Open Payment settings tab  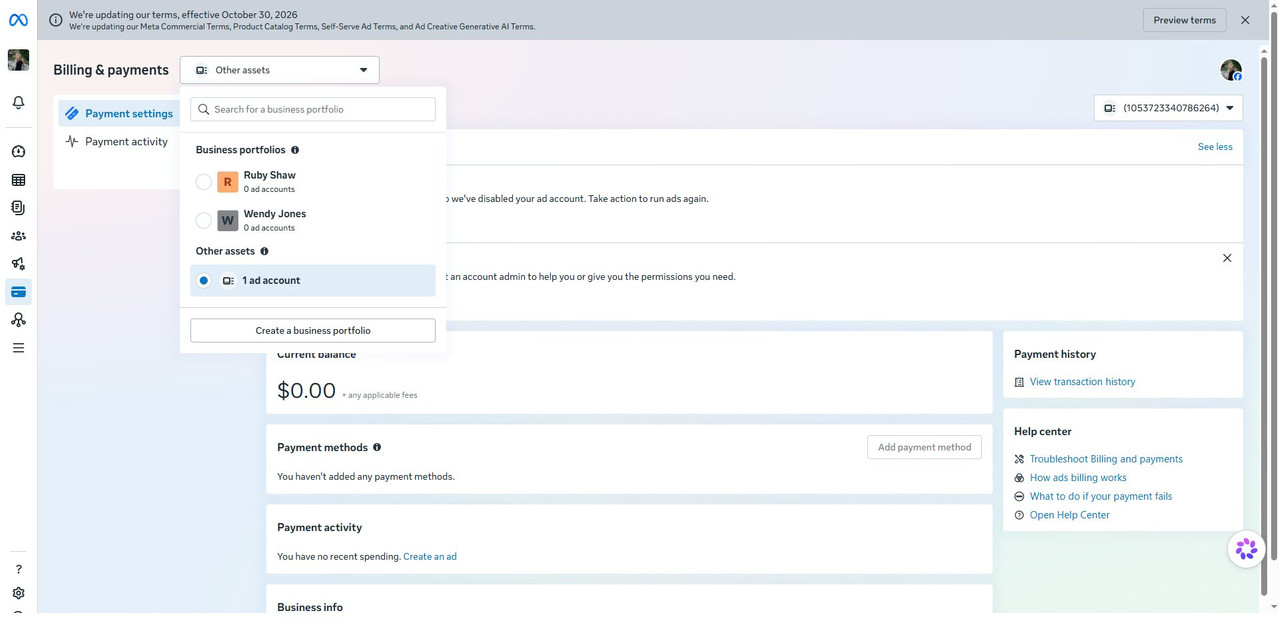click(x=119, y=114)
